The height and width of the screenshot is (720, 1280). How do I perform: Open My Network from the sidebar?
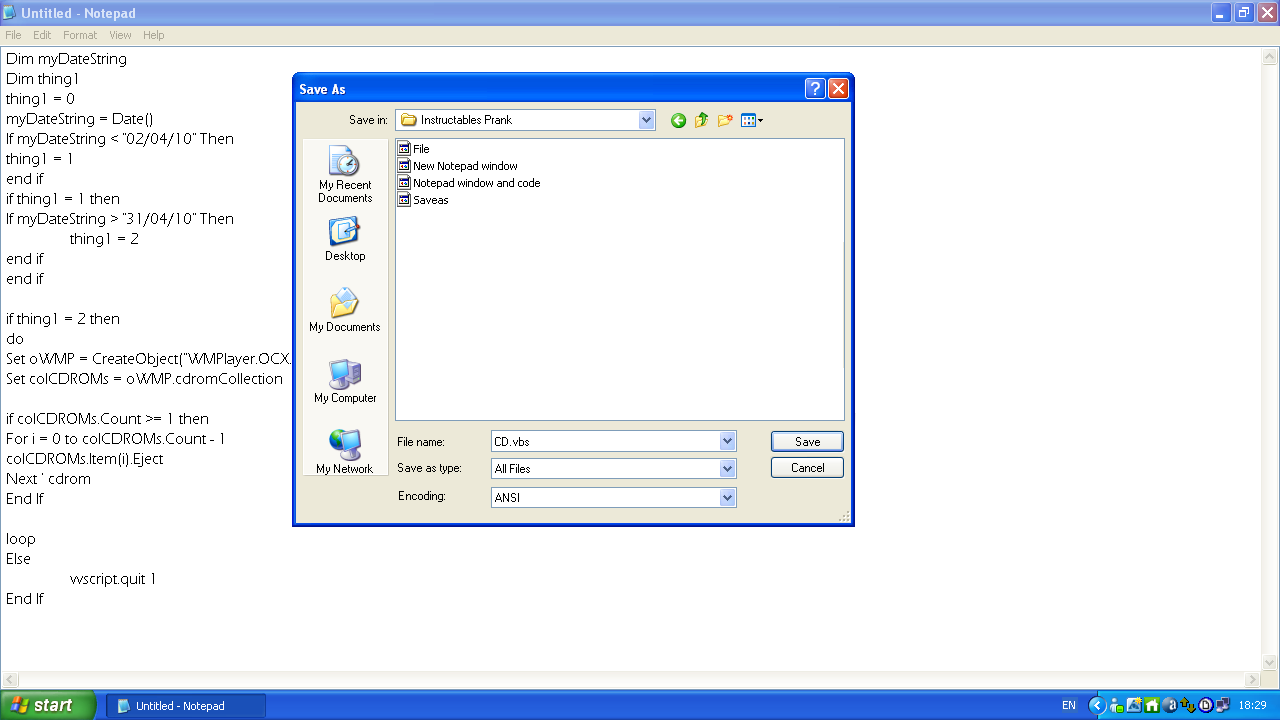[344, 447]
